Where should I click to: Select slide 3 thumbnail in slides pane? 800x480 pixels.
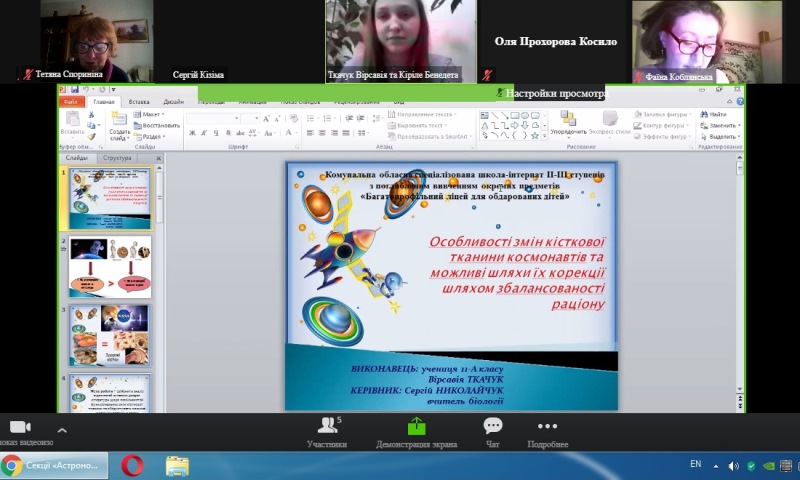110,336
